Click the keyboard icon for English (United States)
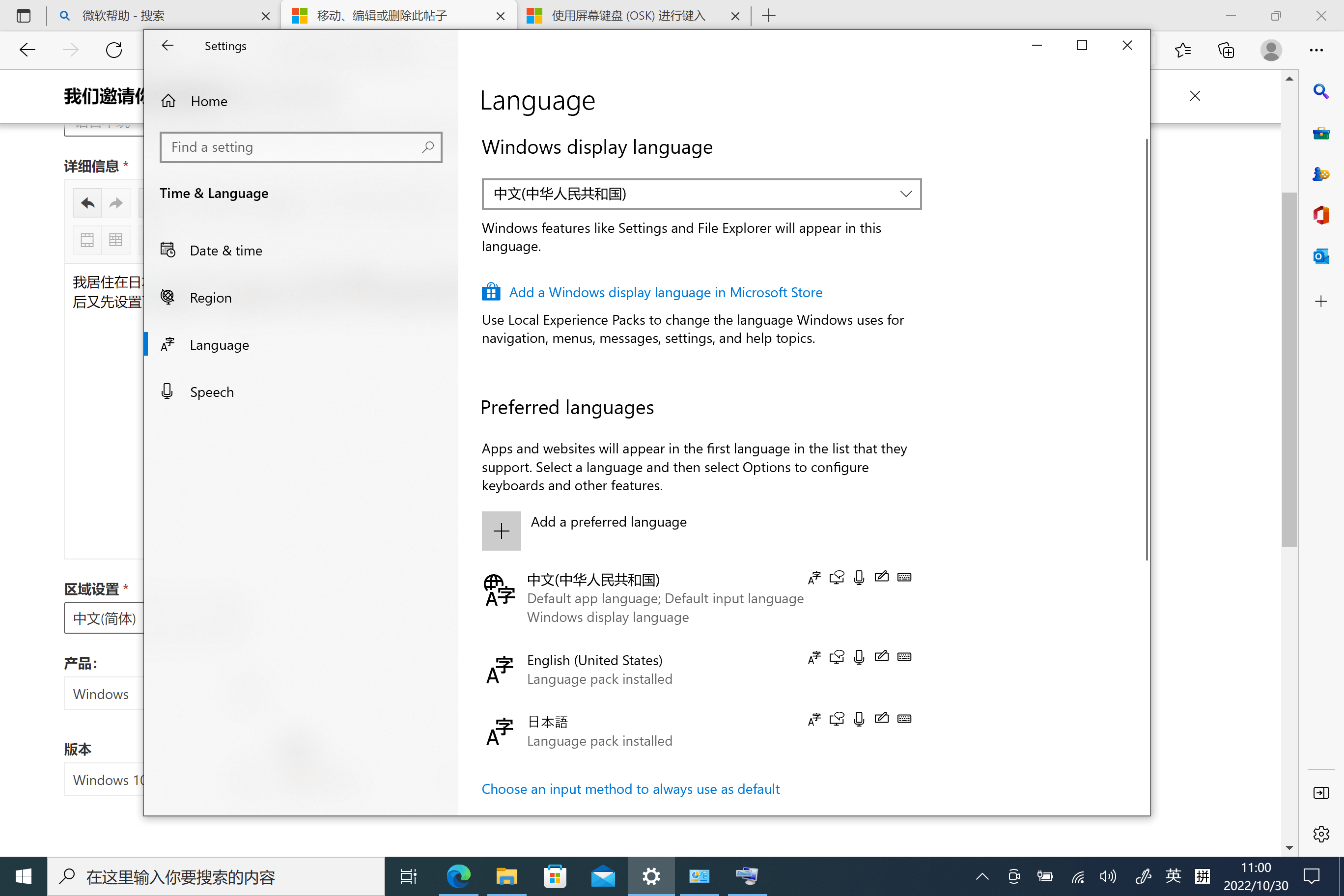The width and height of the screenshot is (1344, 896). tap(904, 657)
